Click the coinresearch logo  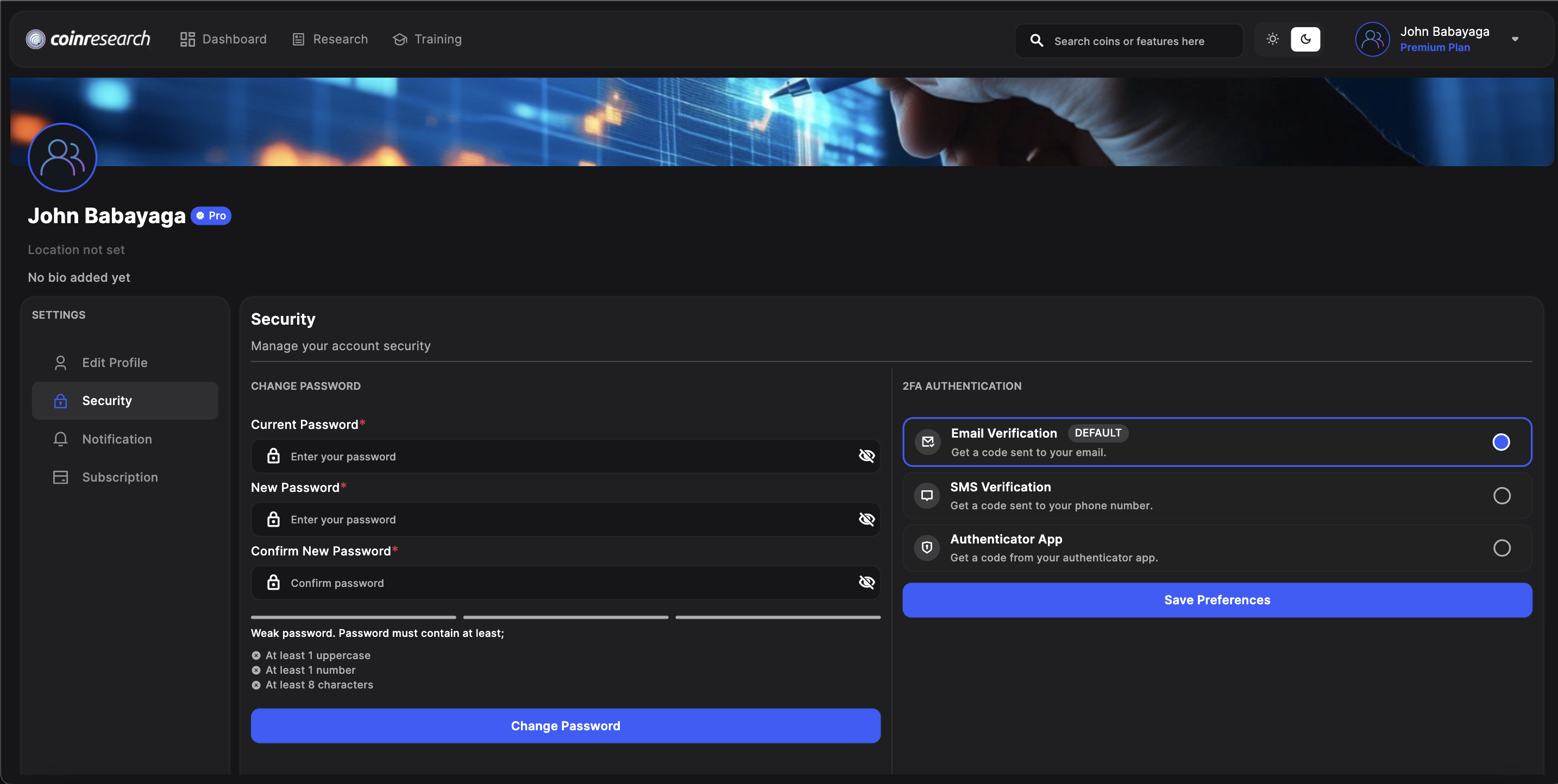89,39
